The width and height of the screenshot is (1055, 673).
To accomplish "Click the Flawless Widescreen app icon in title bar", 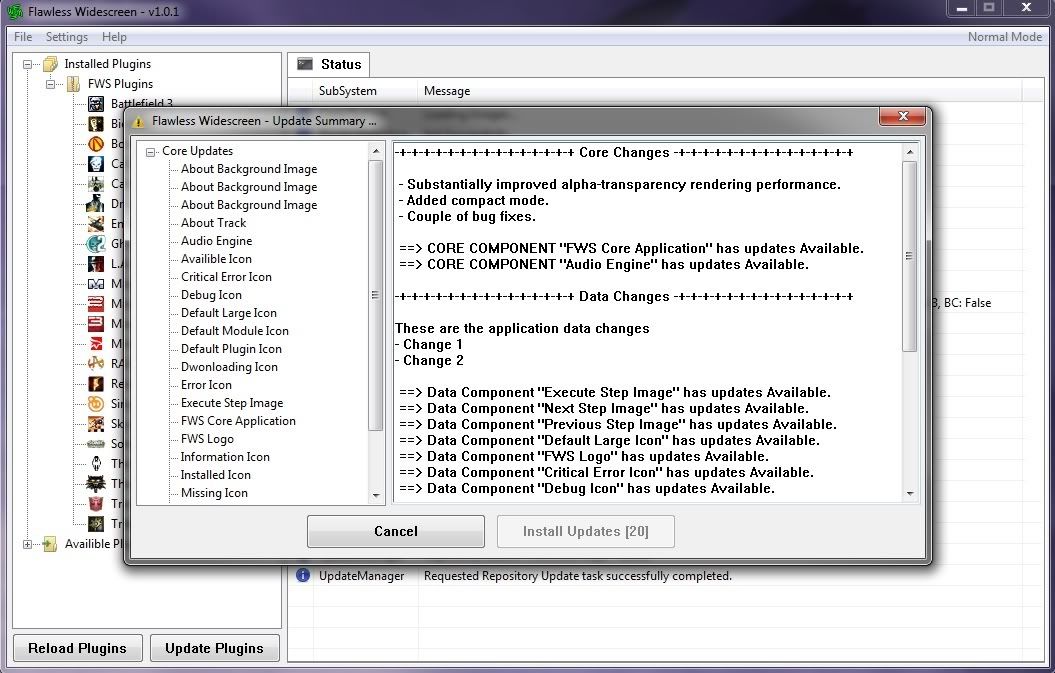I will pyautogui.click(x=14, y=11).
